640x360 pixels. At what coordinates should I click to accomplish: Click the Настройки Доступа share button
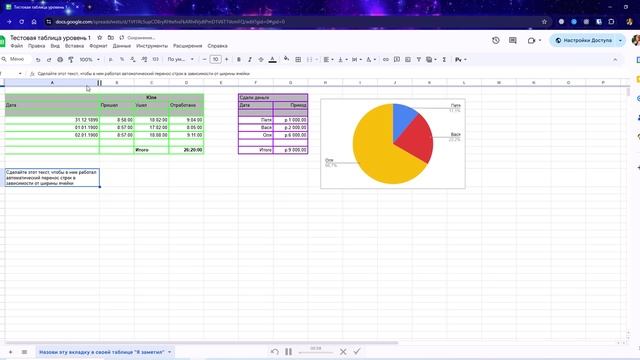(584, 40)
